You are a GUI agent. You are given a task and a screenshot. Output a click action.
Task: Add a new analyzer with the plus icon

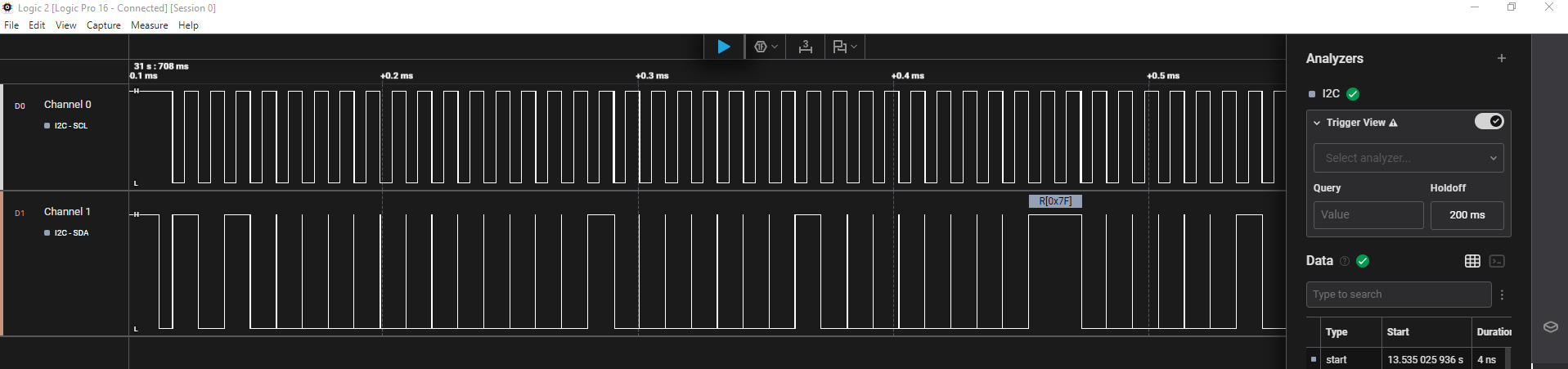[1501, 58]
